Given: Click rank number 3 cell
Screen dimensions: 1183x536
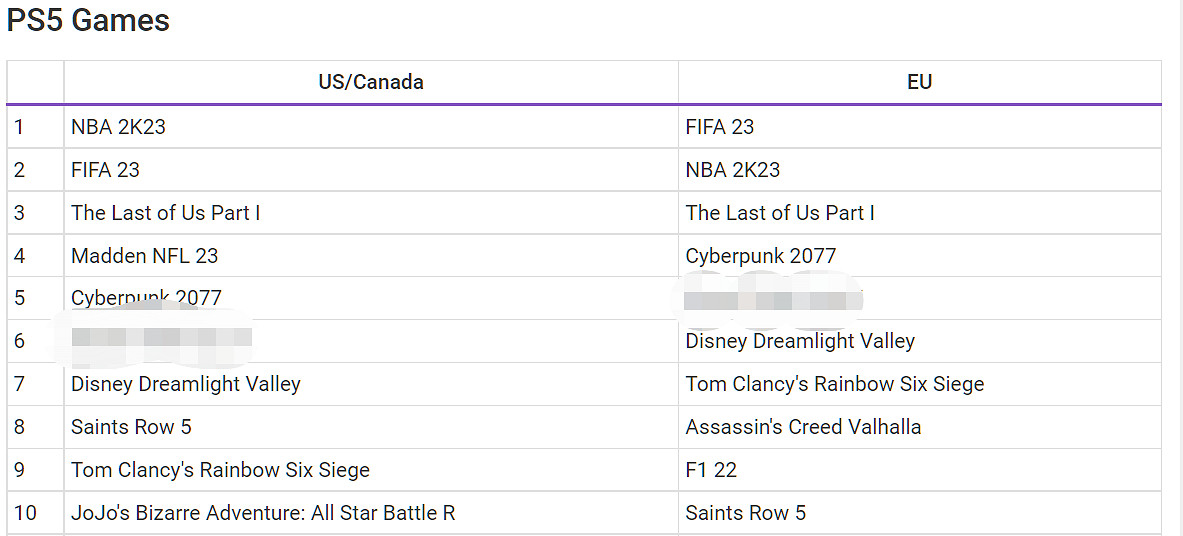Looking at the screenshot, I should pyautogui.click(x=35, y=213).
